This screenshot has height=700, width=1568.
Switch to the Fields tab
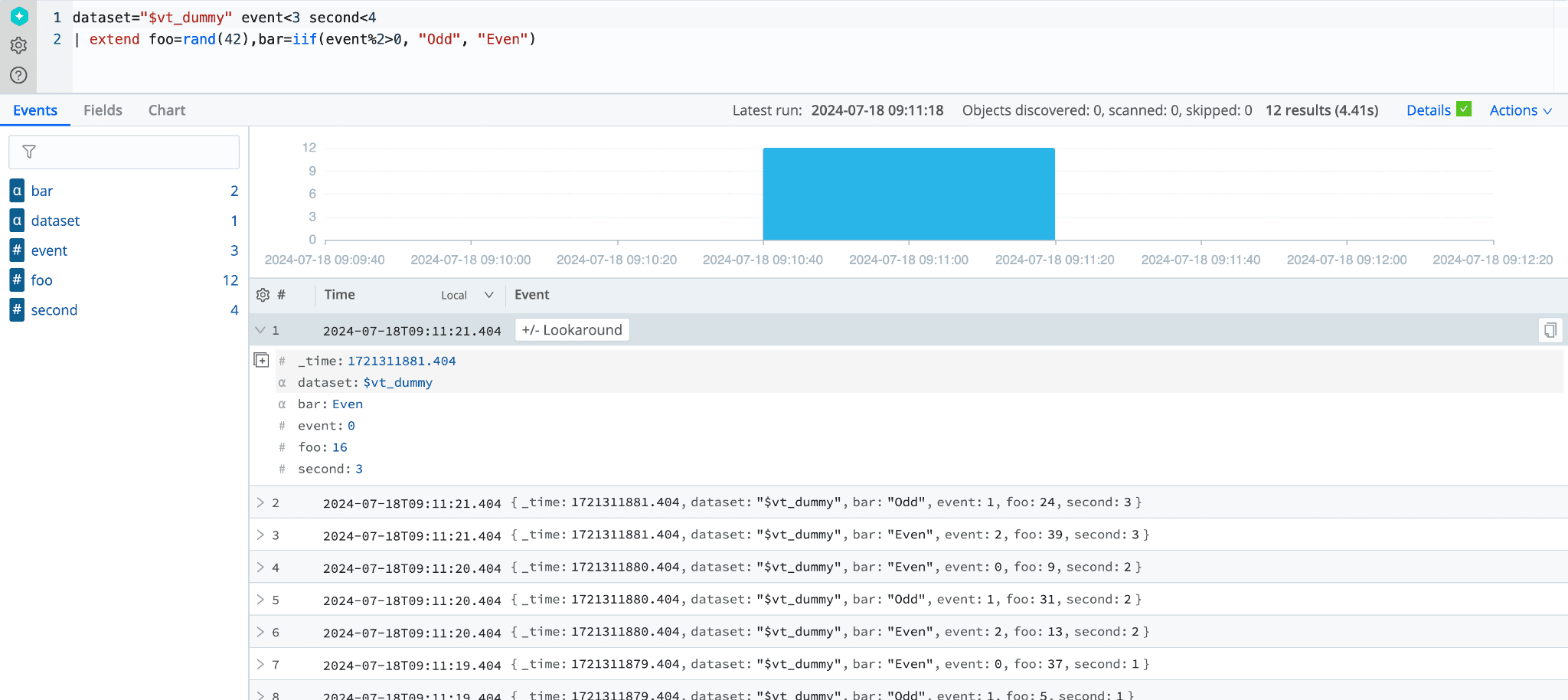tap(103, 110)
